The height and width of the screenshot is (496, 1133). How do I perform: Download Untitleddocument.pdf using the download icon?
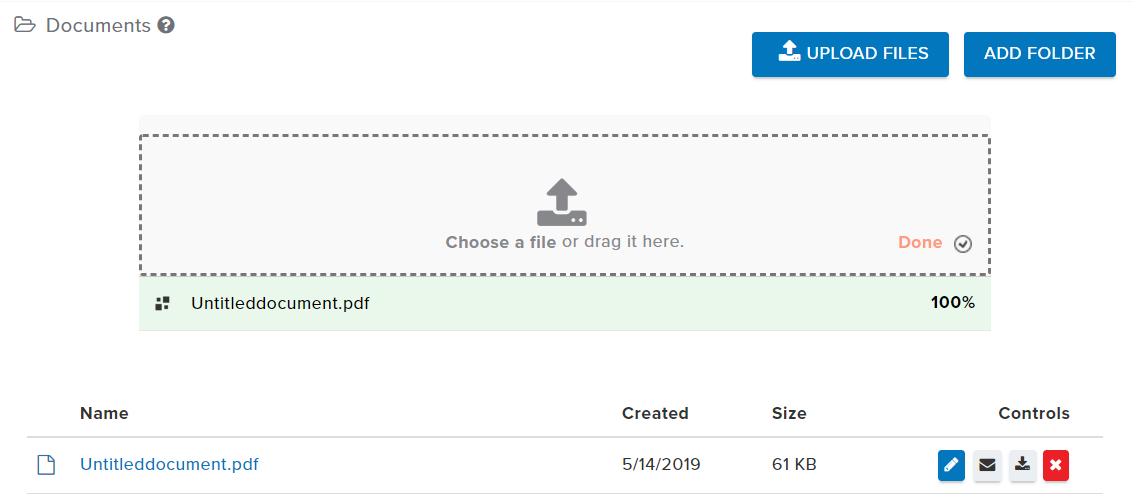tap(1022, 465)
